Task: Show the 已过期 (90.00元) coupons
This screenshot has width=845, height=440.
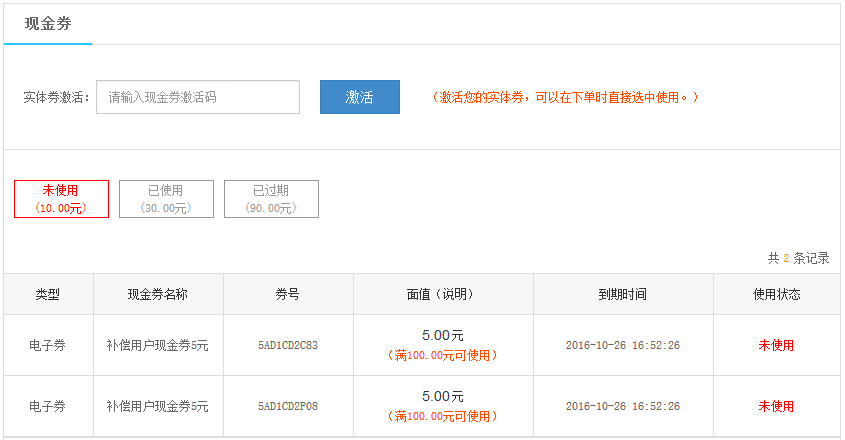Action: pyautogui.click(x=272, y=199)
